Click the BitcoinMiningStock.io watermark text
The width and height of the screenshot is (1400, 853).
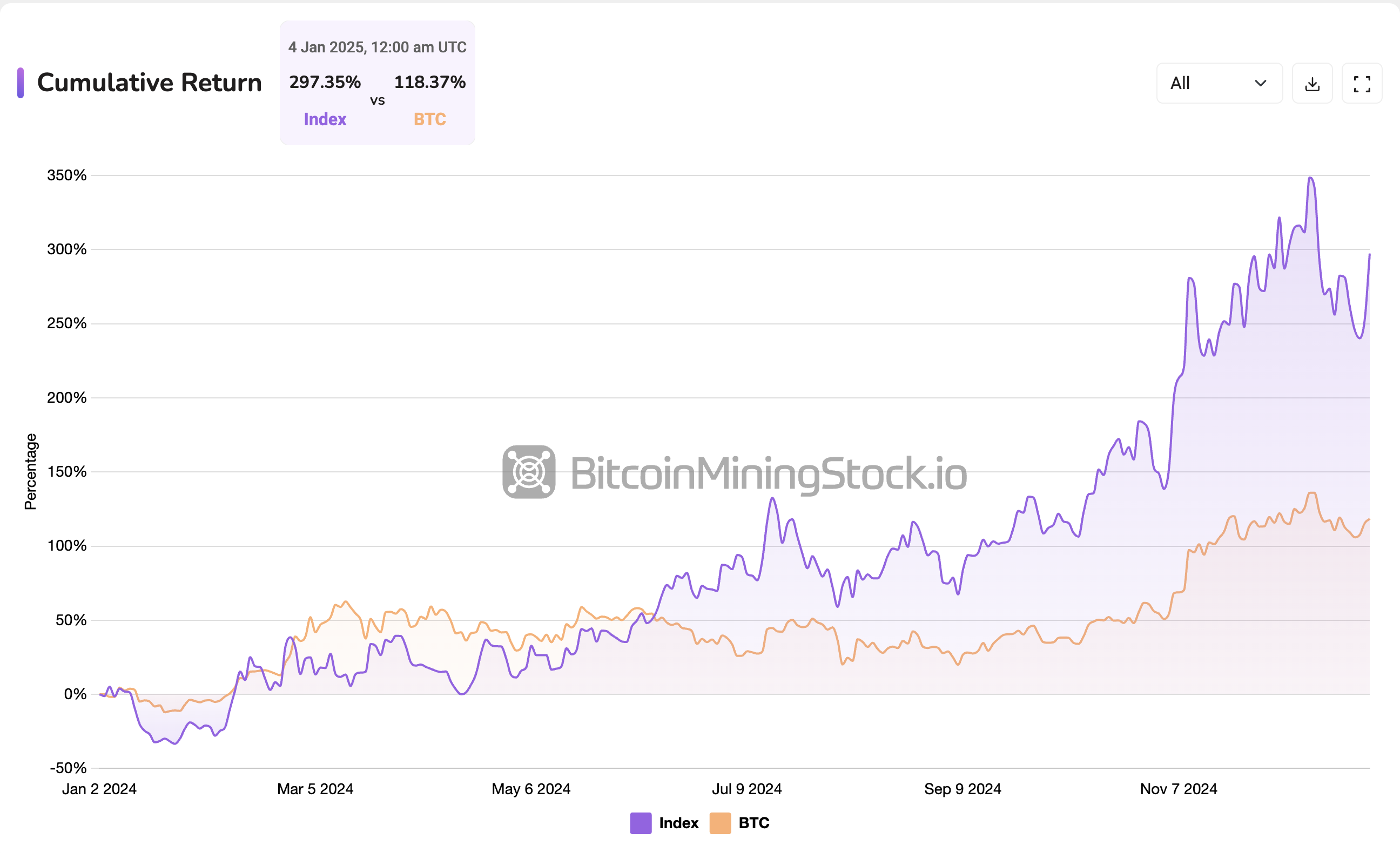(768, 473)
